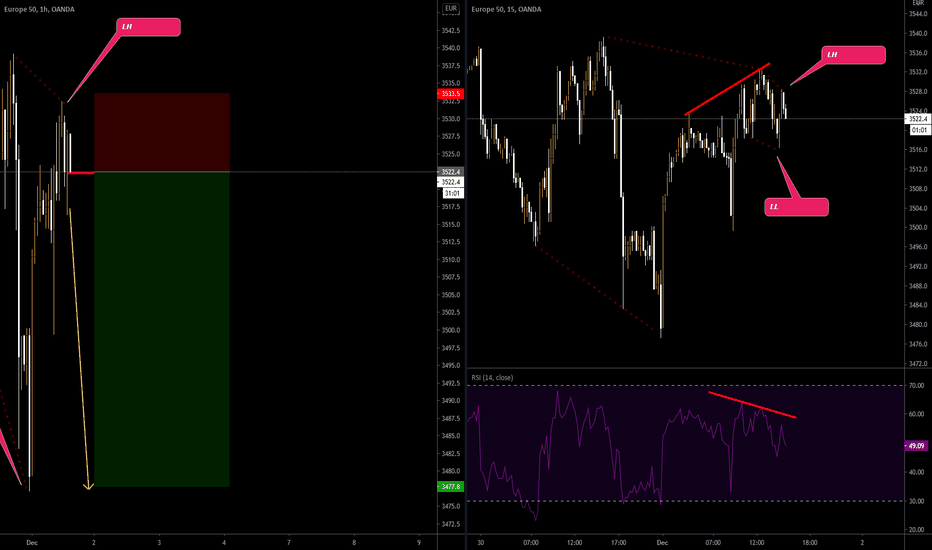Click the red 3533.5 stop price label
Screen dimensions: 932x550
(451, 93)
